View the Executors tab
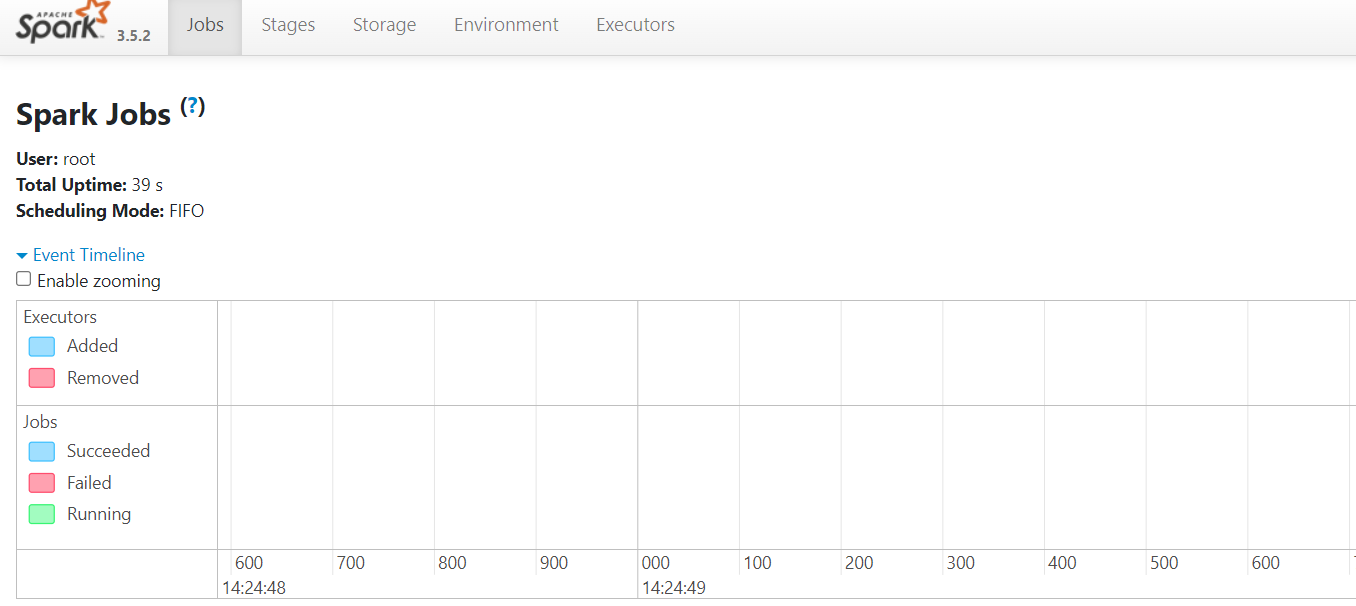Viewport: 1356px width, 606px height. 635,25
